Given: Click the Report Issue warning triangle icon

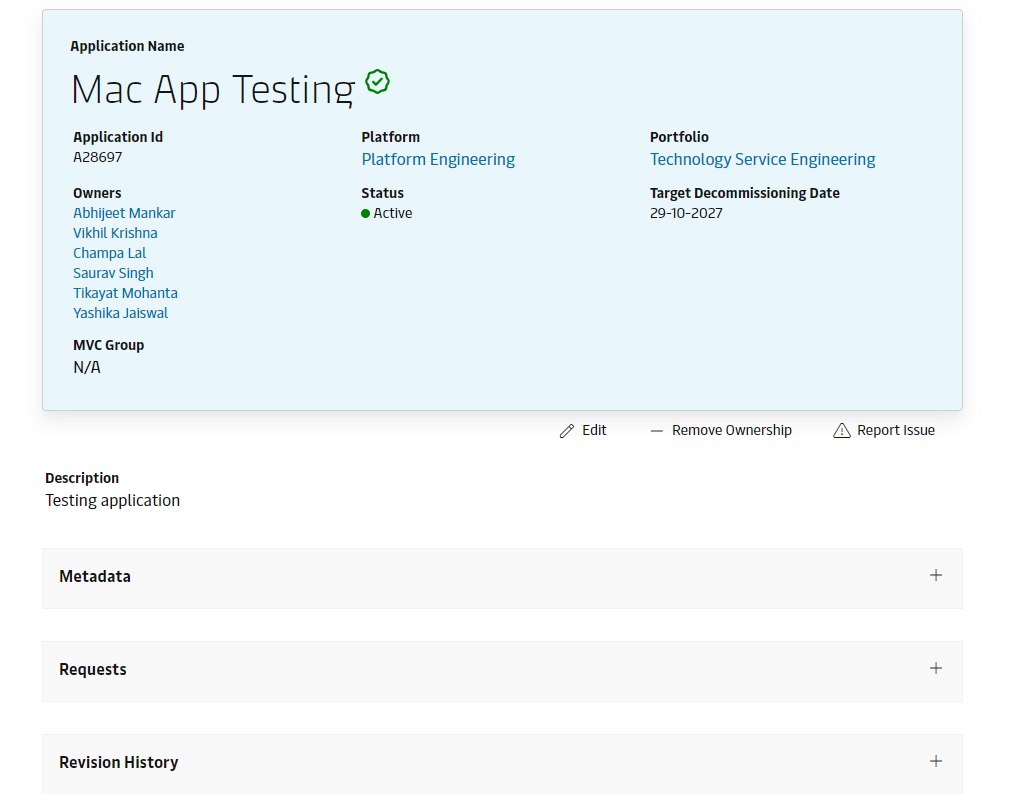Looking at the screenshot, I should click(841, 431).
